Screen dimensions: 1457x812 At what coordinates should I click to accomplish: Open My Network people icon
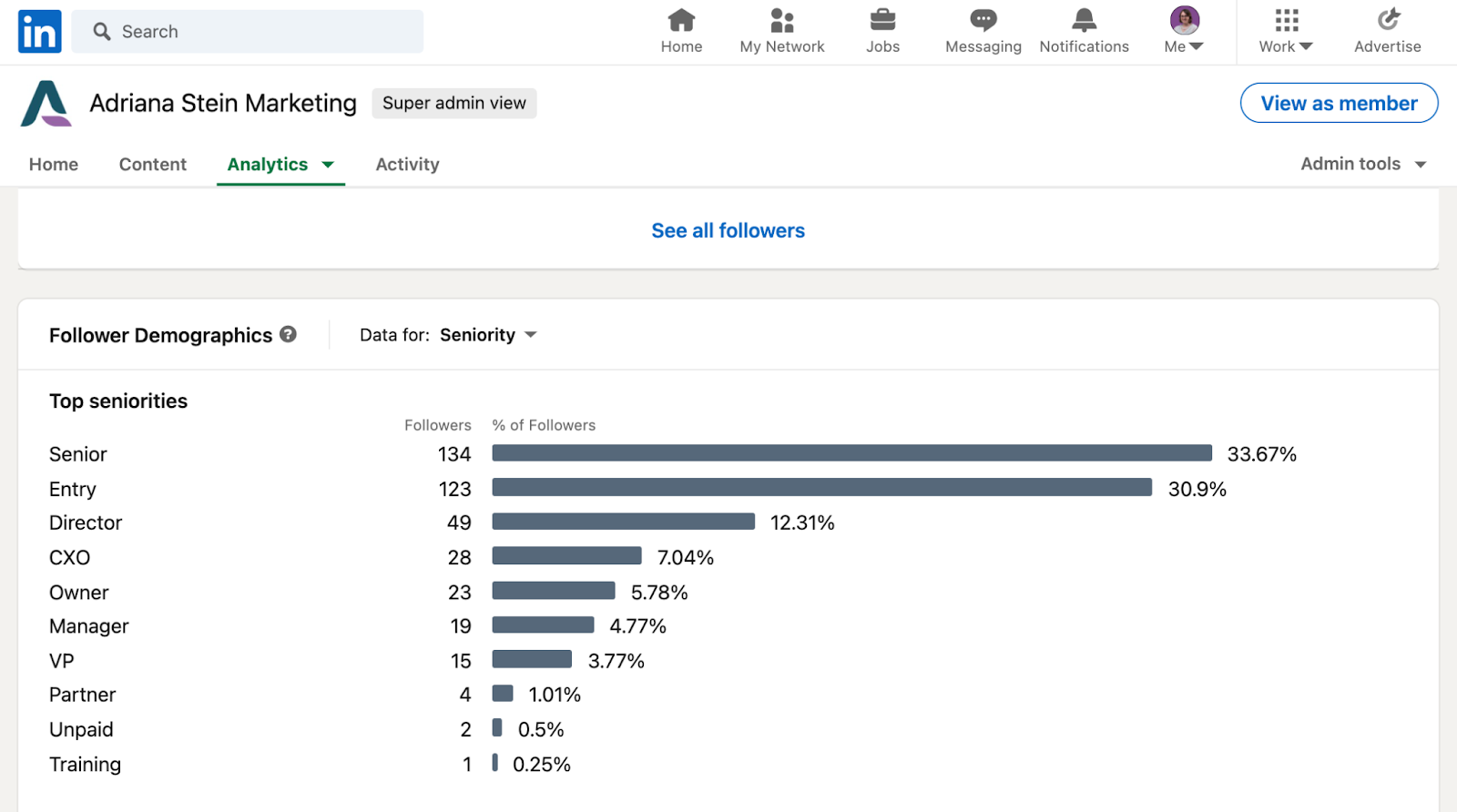782,20
